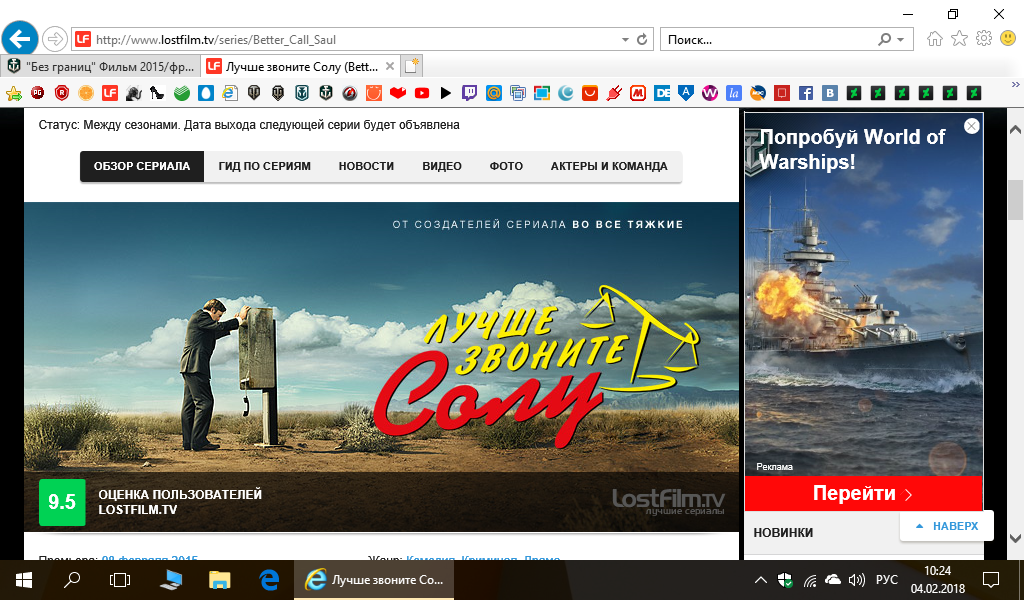Image resolution: width=1024 pixels, height=600 pixels.
Task: Select the ОБЗОР СЕРИАЛА tab
Action: point(142,166)
